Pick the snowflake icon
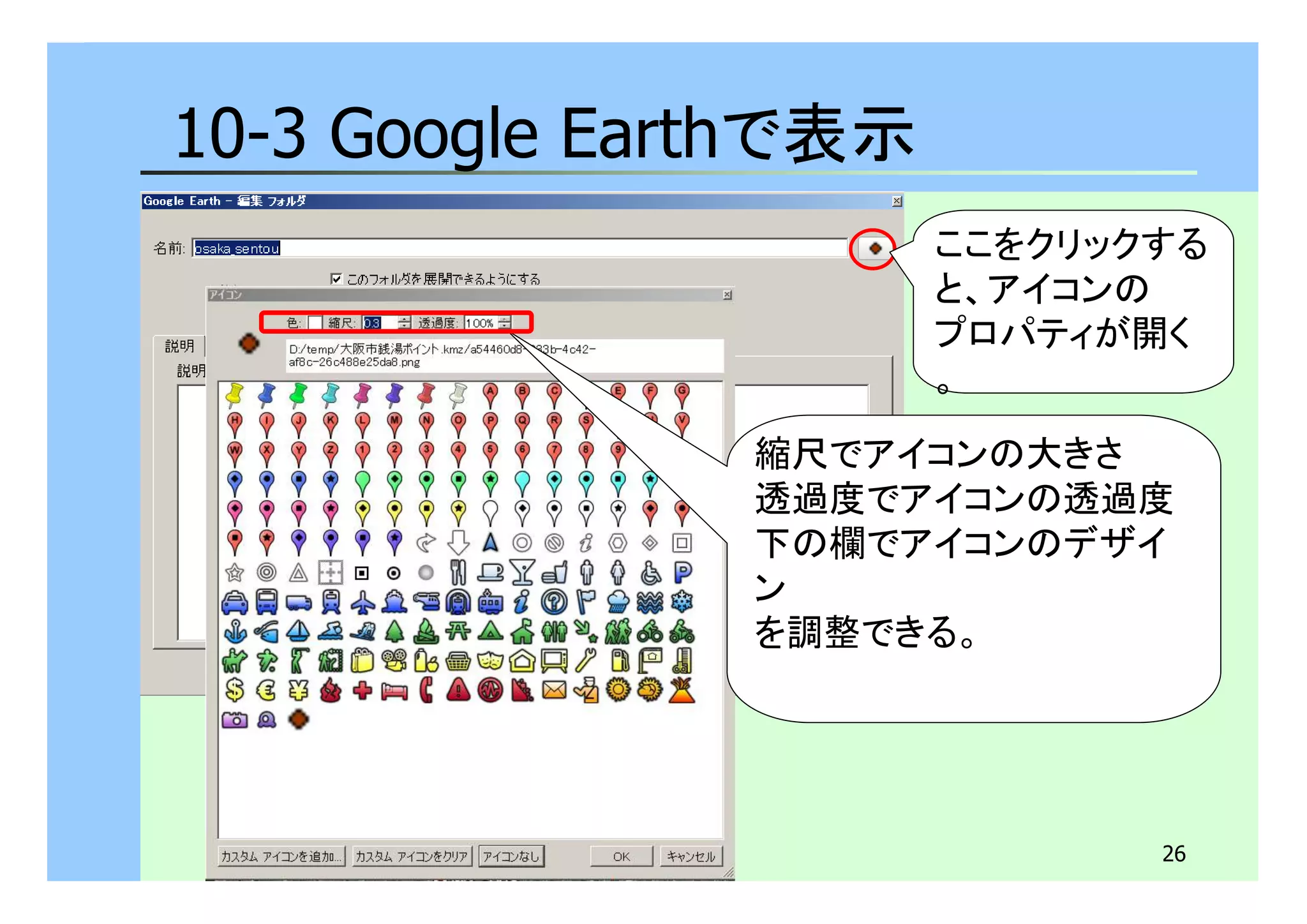This screenshot has height=924, width=1307. click(x=682, y=602)
